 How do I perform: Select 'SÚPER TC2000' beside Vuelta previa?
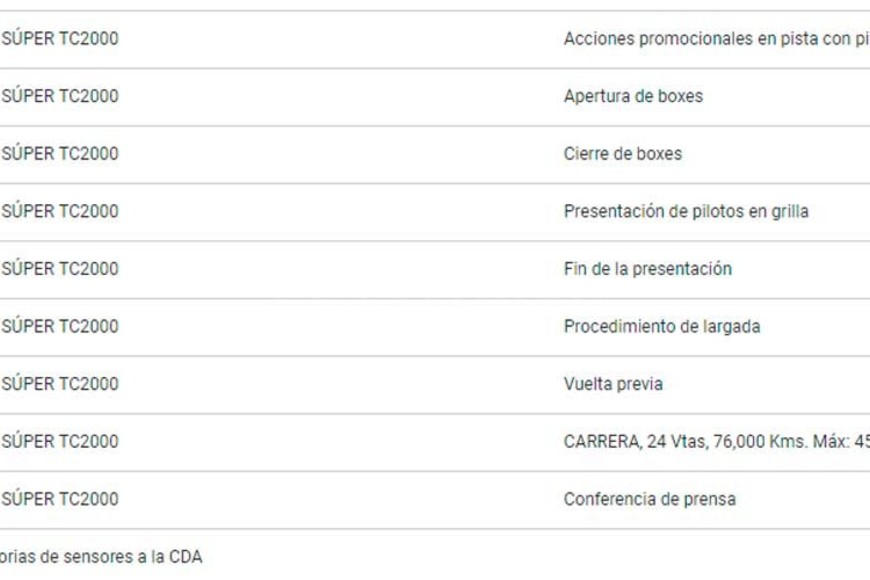pos(60,384)
